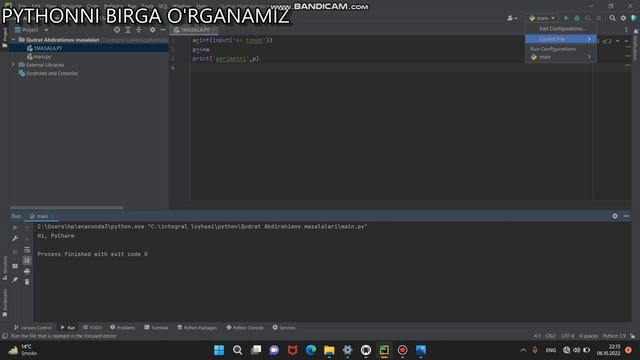Go to next highlighted error arrow
The width and height of the screenshot is (640, 360).
626,41
